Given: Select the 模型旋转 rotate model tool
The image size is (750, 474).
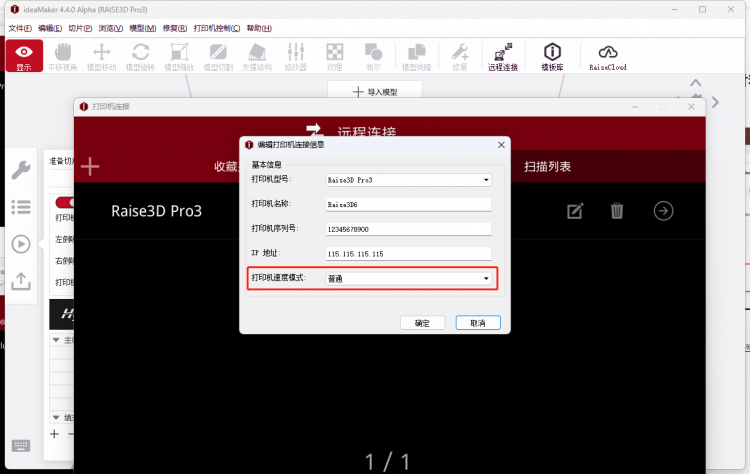Looking at the screenshot, I should pos(140,57).
